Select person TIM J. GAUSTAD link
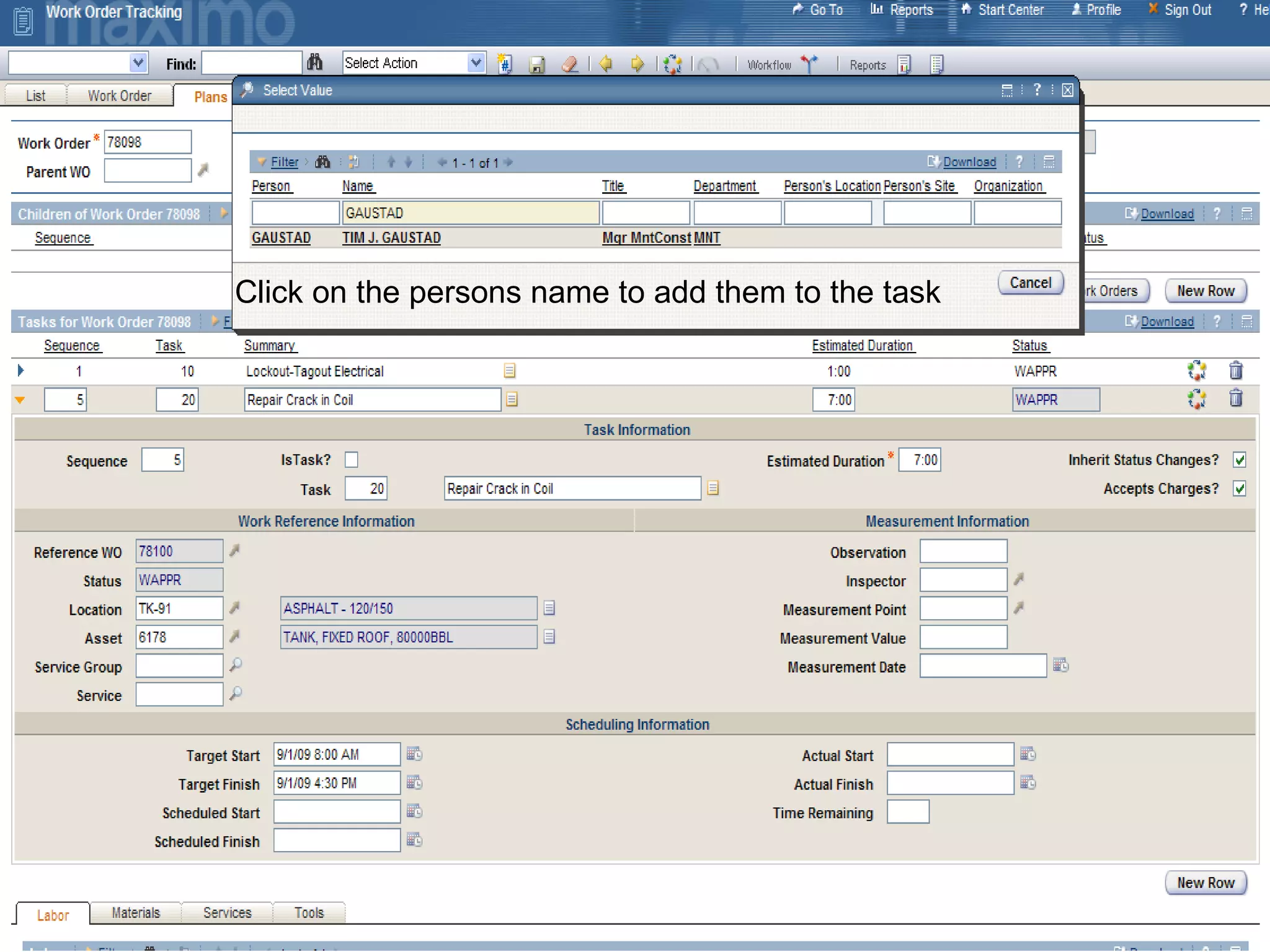 point(391,237)
